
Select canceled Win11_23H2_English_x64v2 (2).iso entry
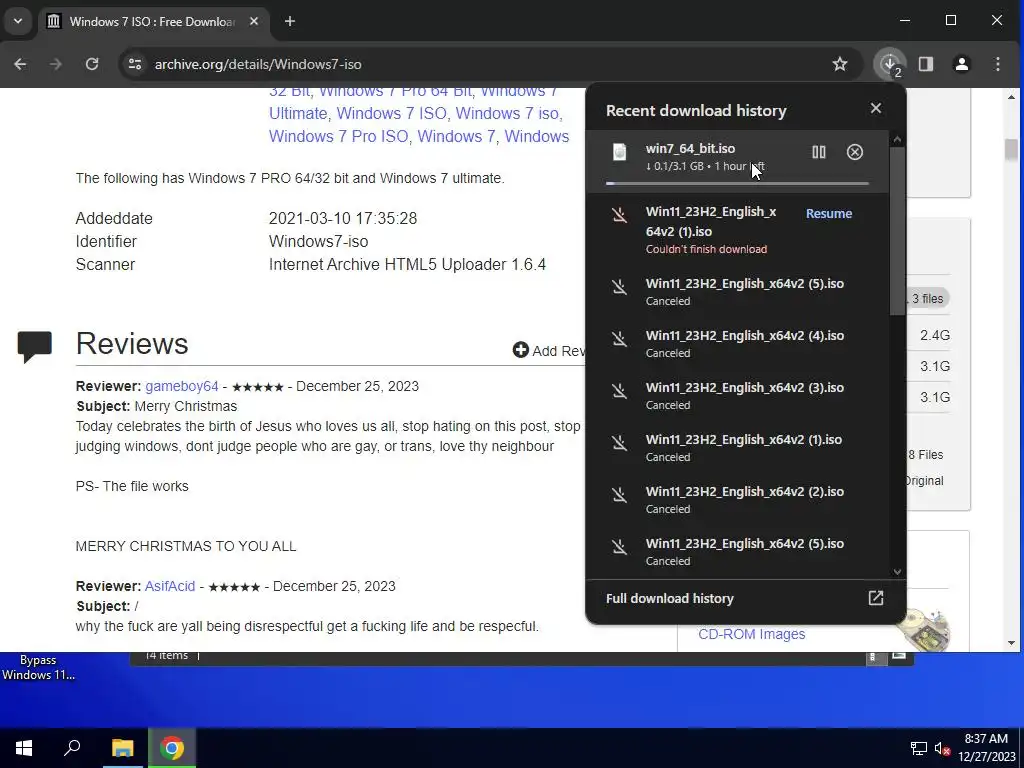click(737, 500)
